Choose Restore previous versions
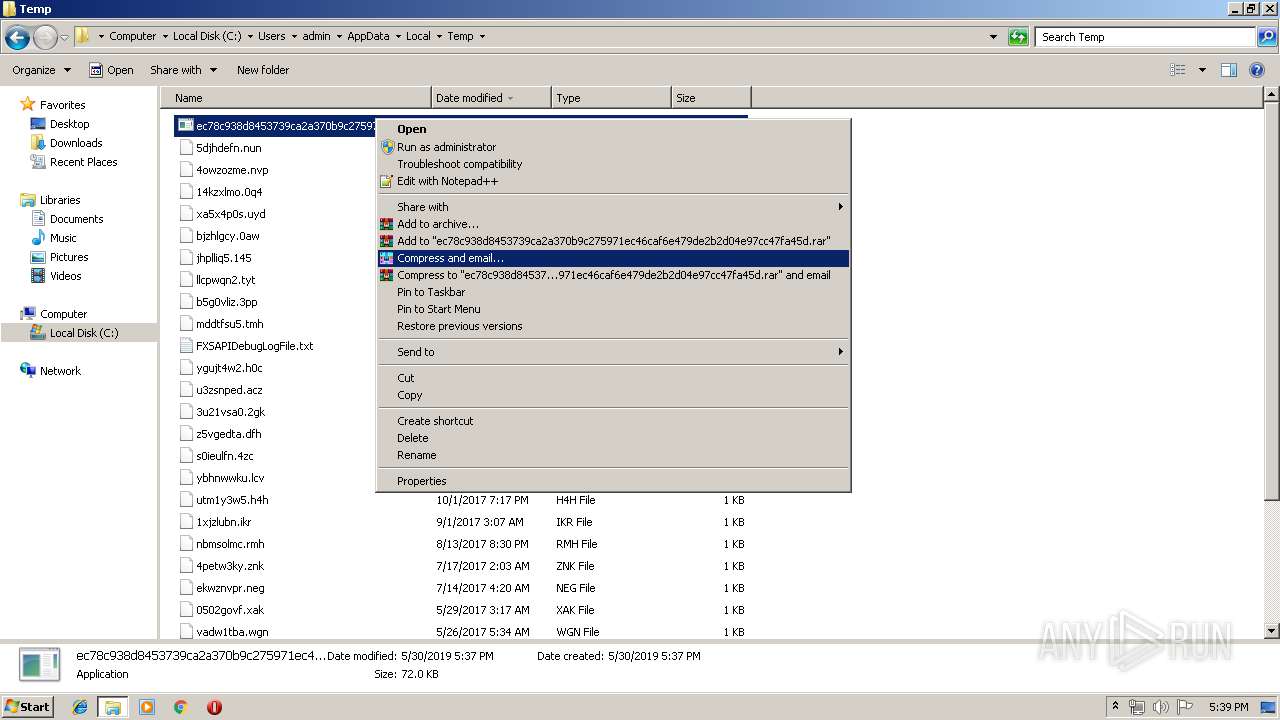 pyautogui.click(x=613, y=326)
